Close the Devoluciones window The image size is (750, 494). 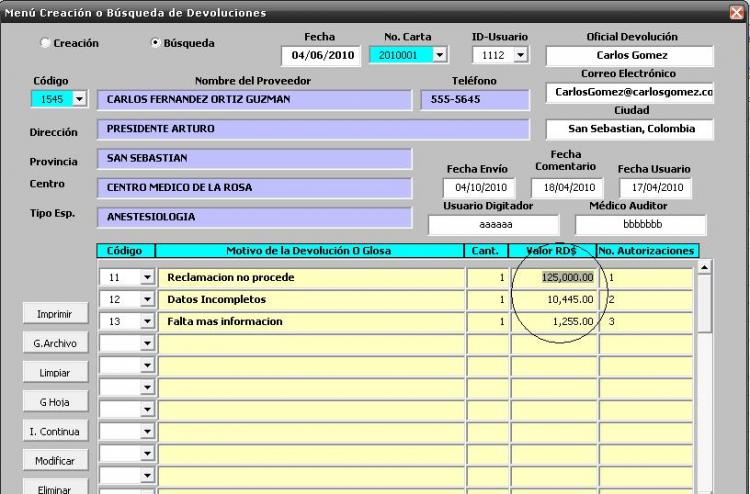[737, 12]
